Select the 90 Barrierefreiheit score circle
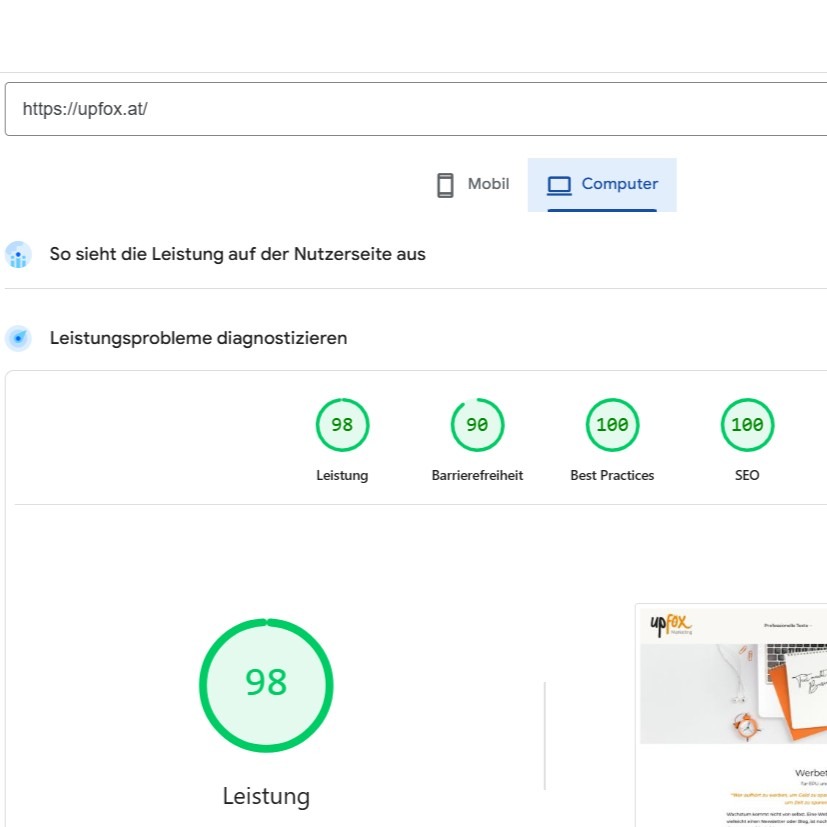Screen dimensions: 827x827 [477, 425]
